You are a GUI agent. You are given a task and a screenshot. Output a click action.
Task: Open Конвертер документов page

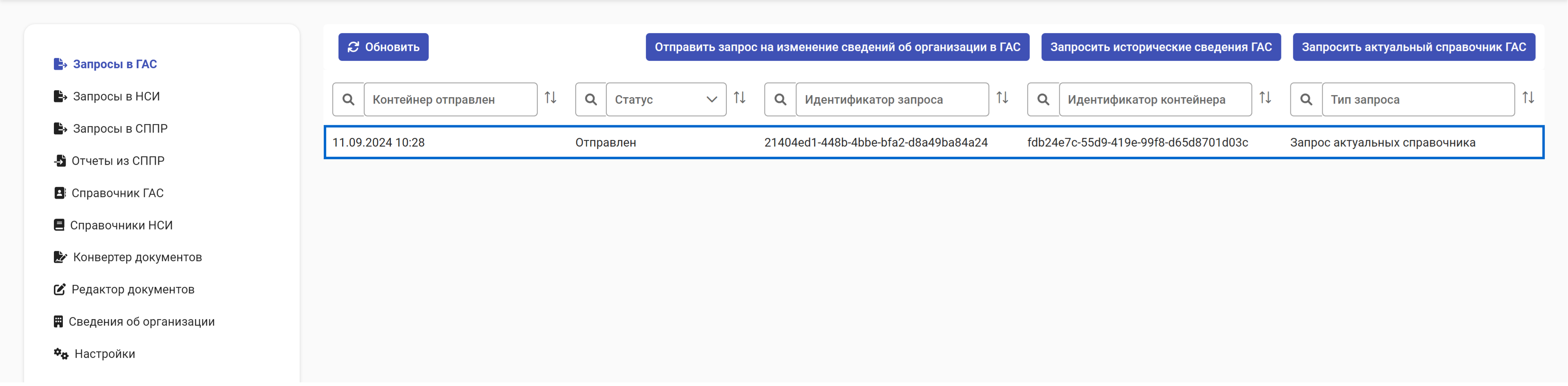[138, 258]
